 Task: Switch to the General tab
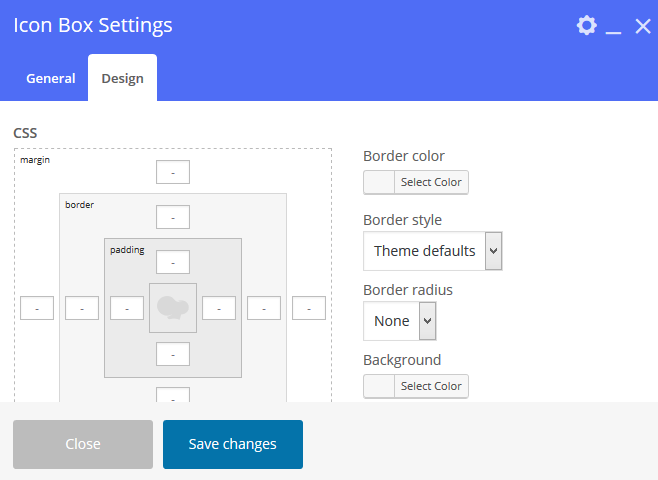pos(50,78)
